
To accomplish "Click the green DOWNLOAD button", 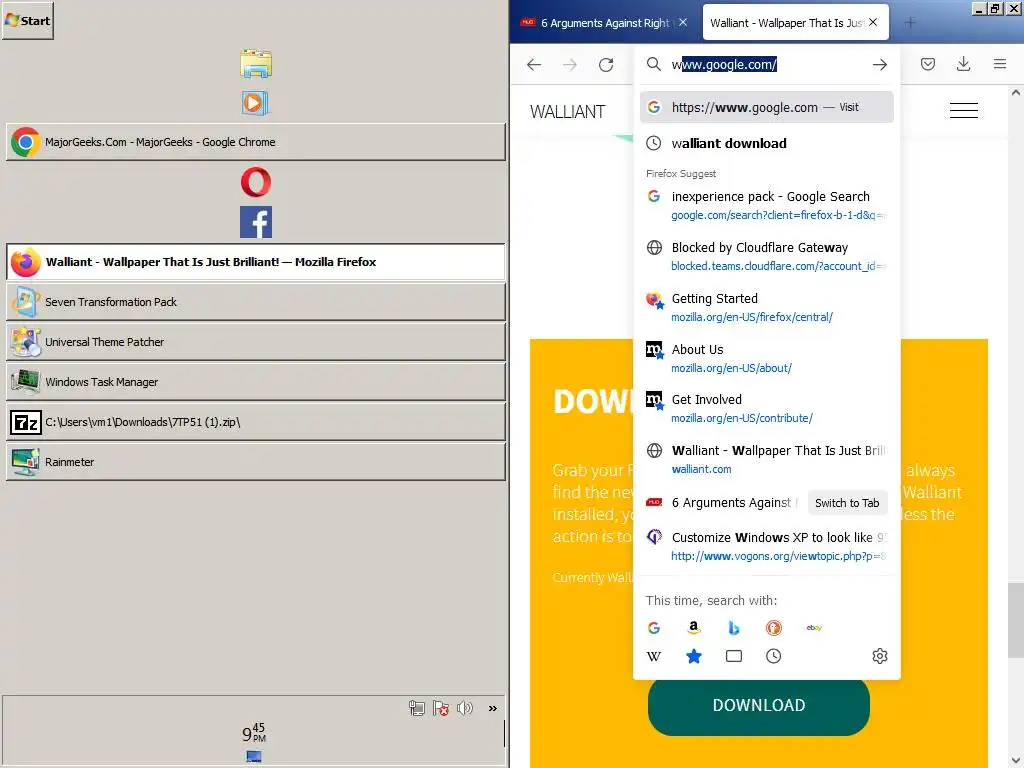I will coord(759,705).
